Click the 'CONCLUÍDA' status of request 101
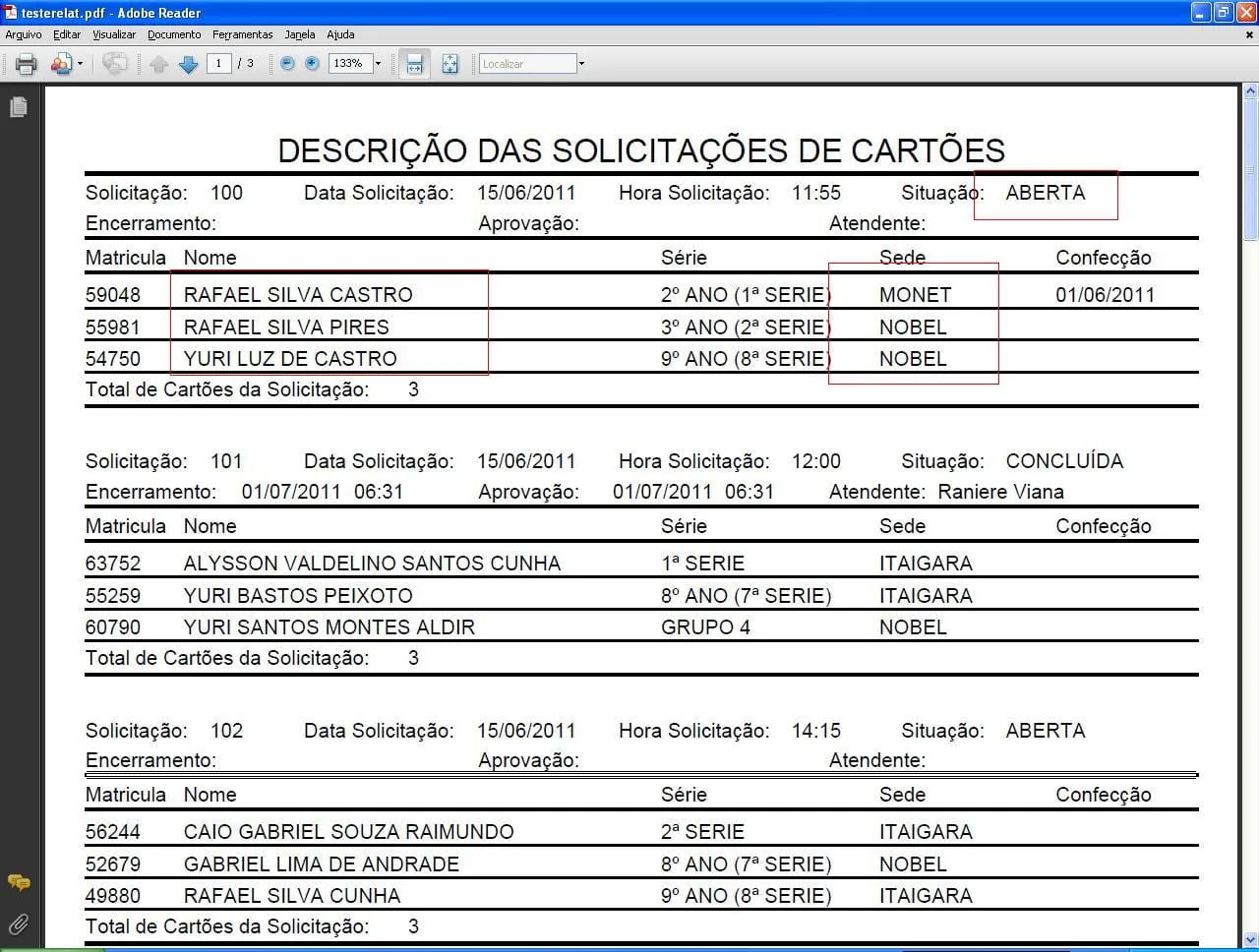Image resolution: width=1259 pixels, height=952 pixels. [1064, 461]
